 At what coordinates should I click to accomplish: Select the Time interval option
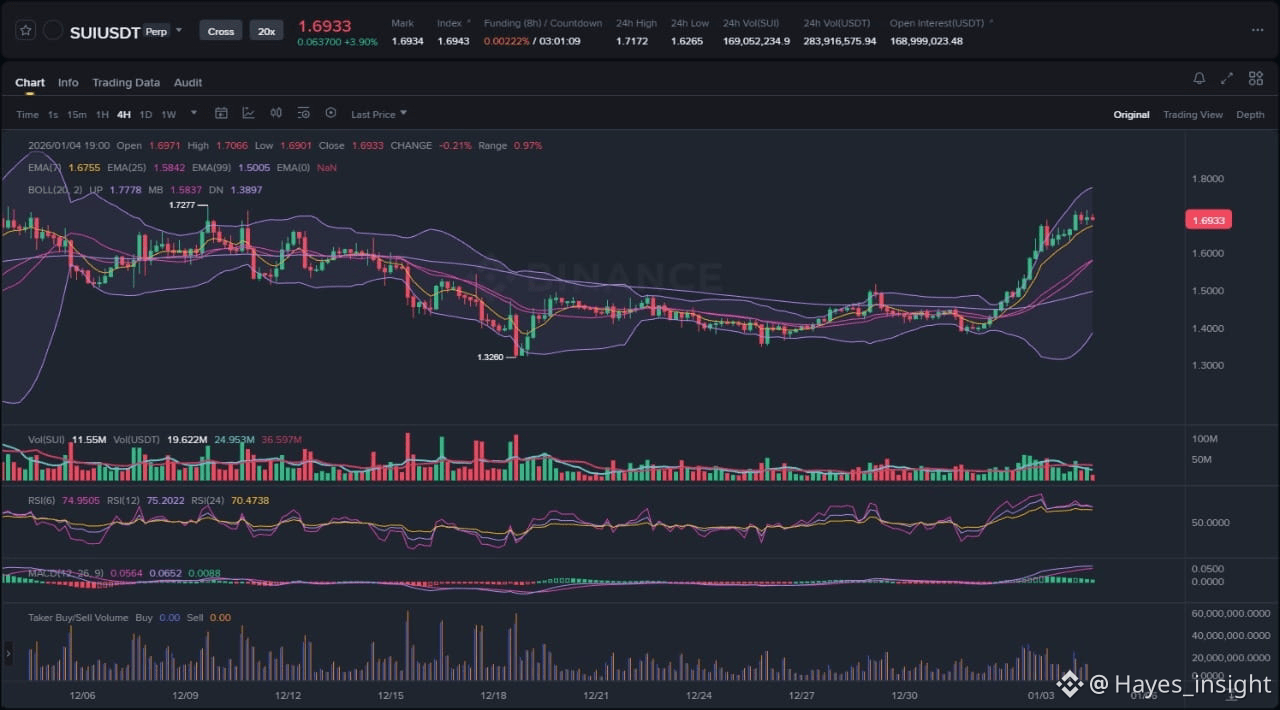tap(27, 115)
